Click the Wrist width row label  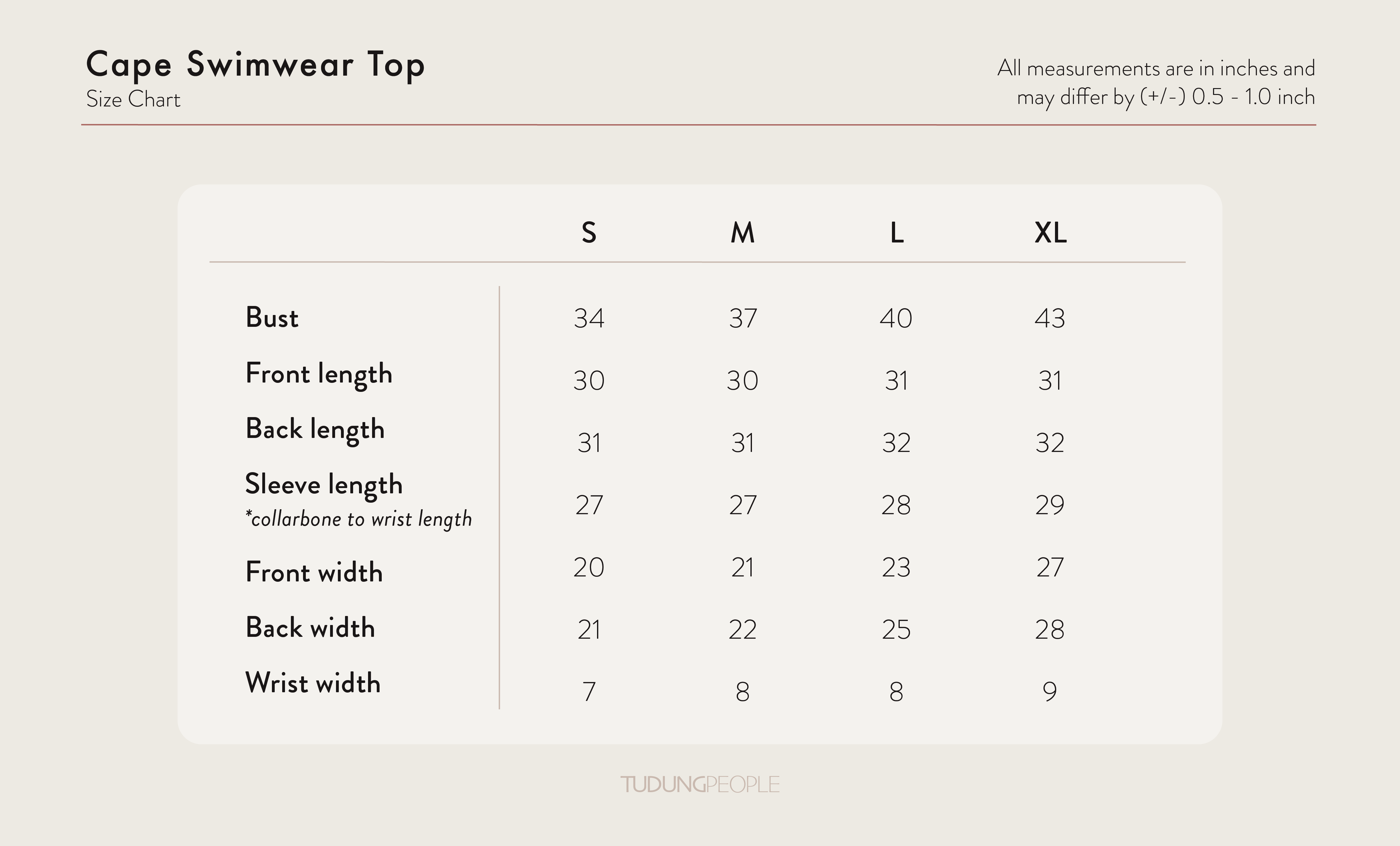pos(313,683)
